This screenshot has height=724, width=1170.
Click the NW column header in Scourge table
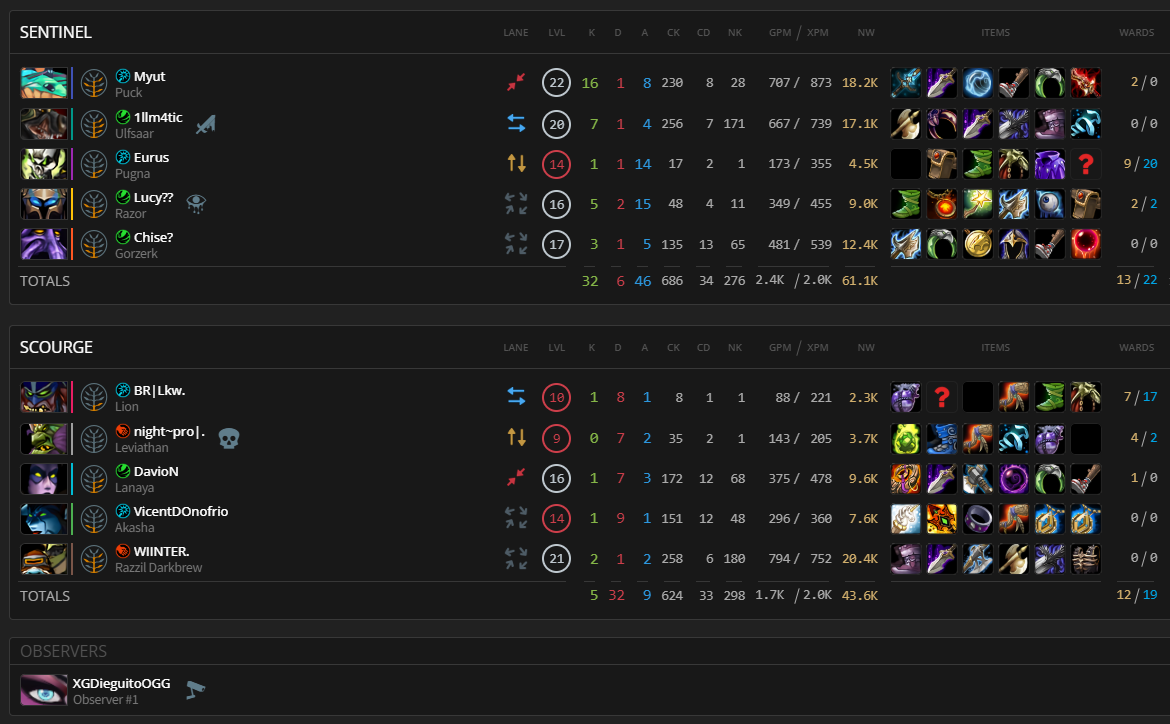(x=866, y=348)
